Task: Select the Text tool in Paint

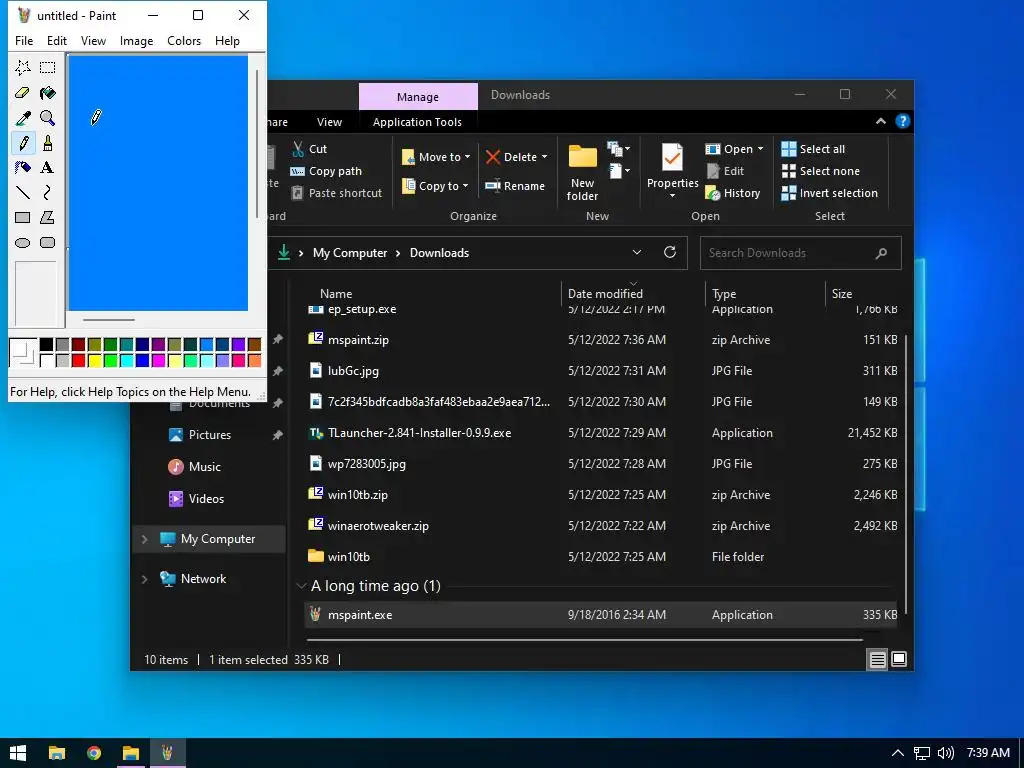Action: click(48, 167)
